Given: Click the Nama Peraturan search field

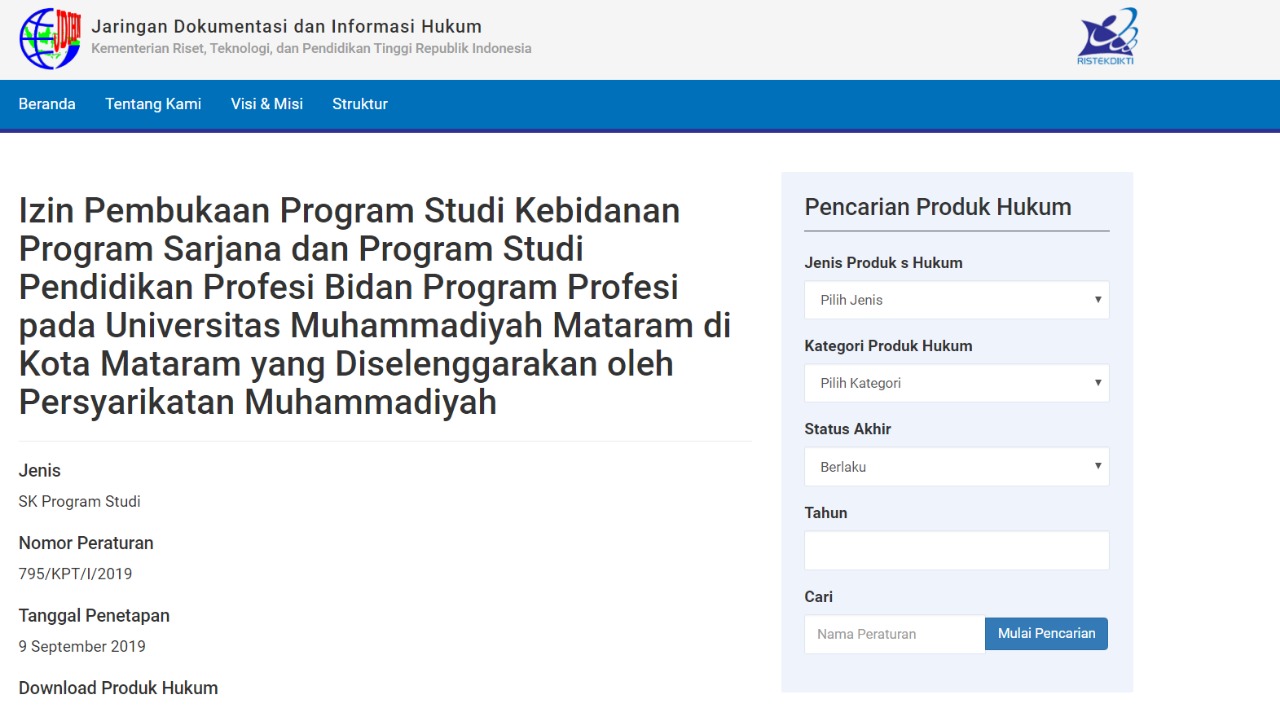Looking at the screenshot, I should click(895, 634).
